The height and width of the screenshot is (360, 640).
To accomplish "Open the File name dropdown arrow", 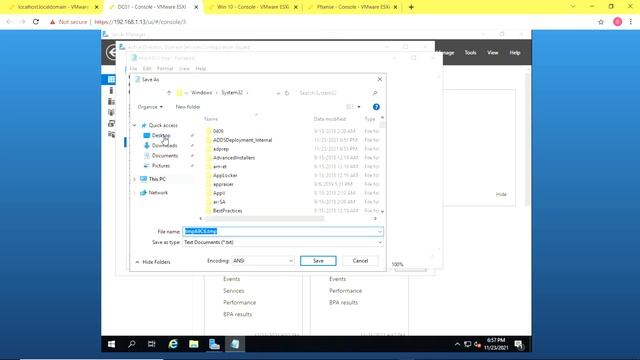I will coord(380,232).
